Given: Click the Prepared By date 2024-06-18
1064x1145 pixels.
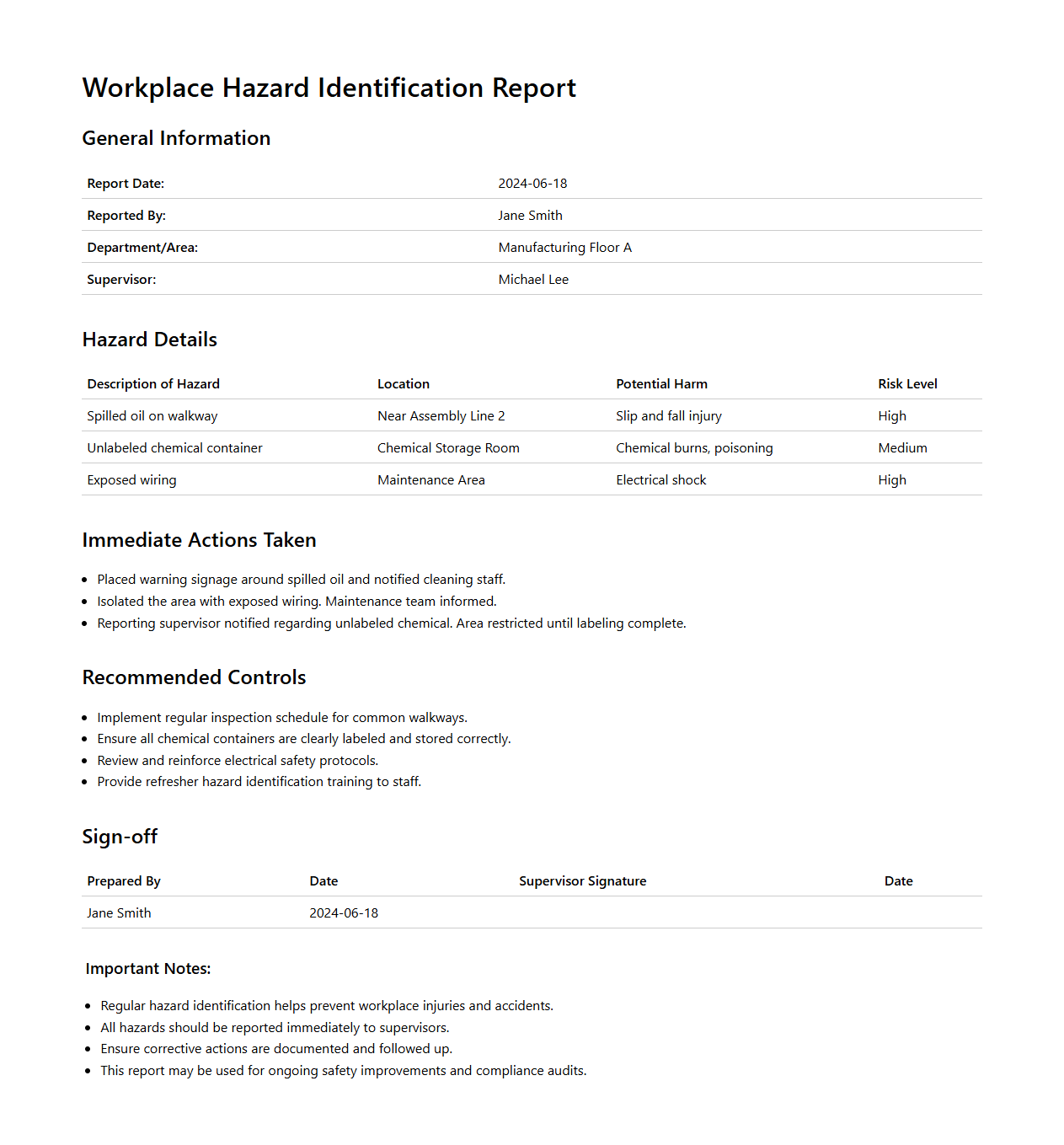Looking at the screenshot, I should (344, 913).
